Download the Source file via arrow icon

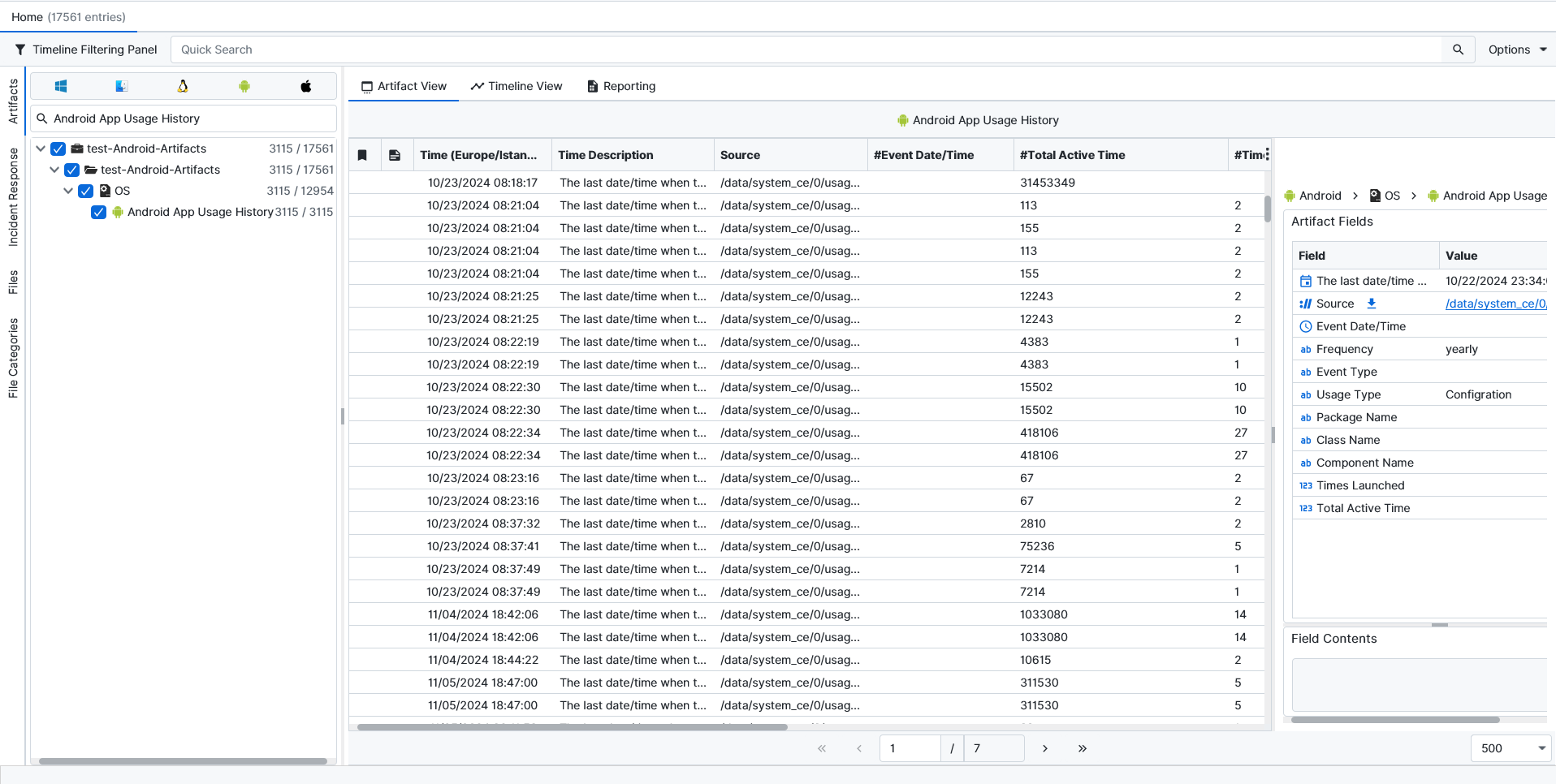(1372, 304)
